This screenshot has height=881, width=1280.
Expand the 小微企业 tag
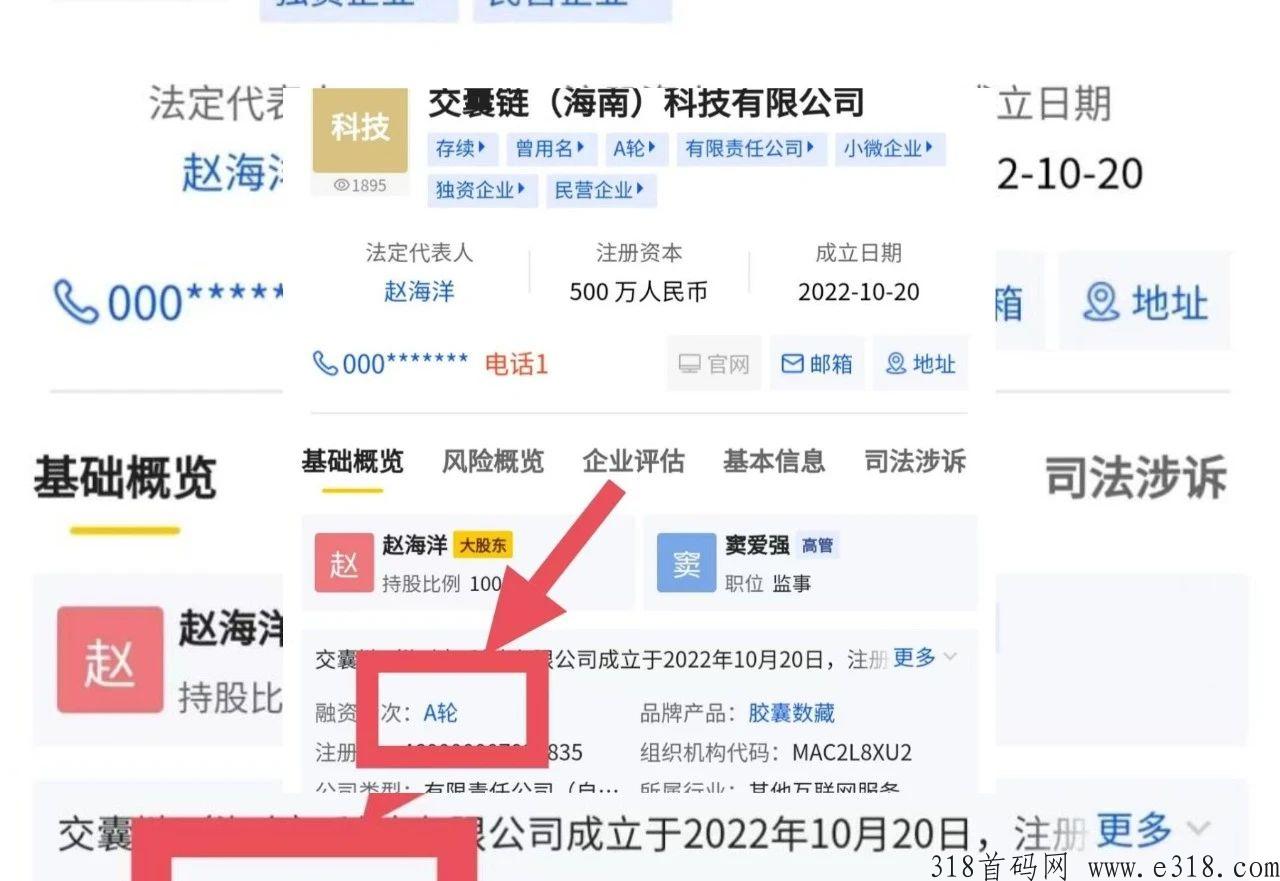tap(889, 149)
